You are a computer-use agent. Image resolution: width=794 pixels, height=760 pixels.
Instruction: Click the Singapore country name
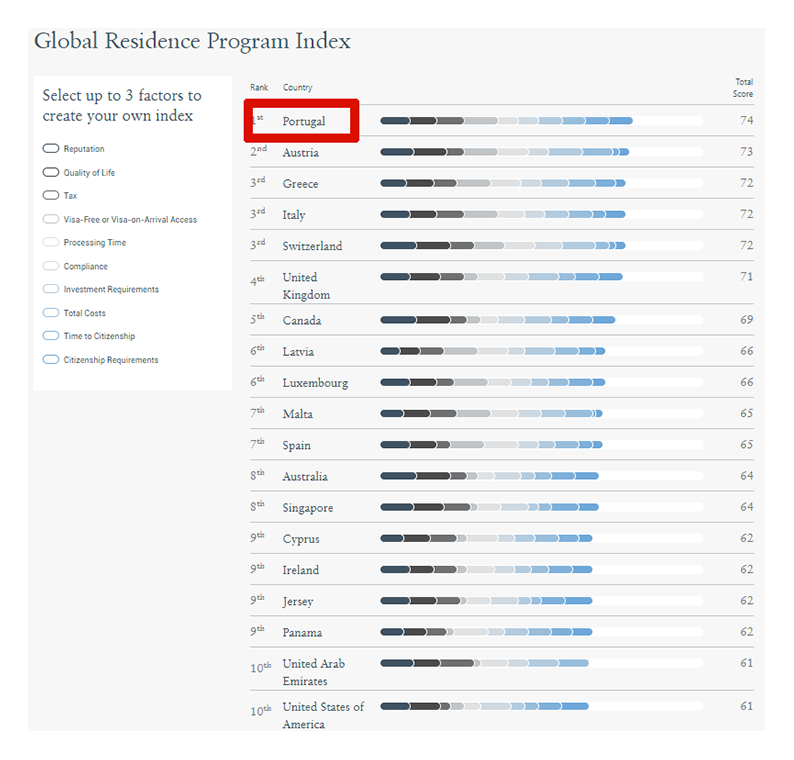(x=308, y=508)
